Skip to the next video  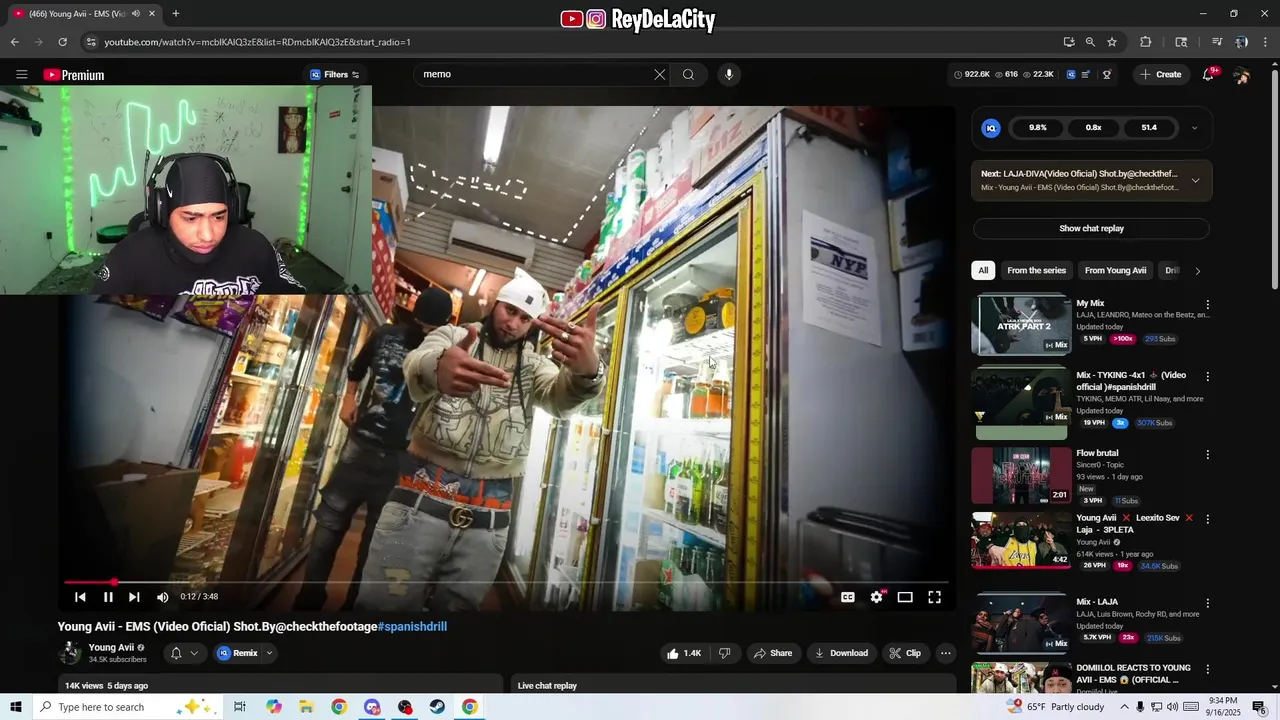[134, 597]
